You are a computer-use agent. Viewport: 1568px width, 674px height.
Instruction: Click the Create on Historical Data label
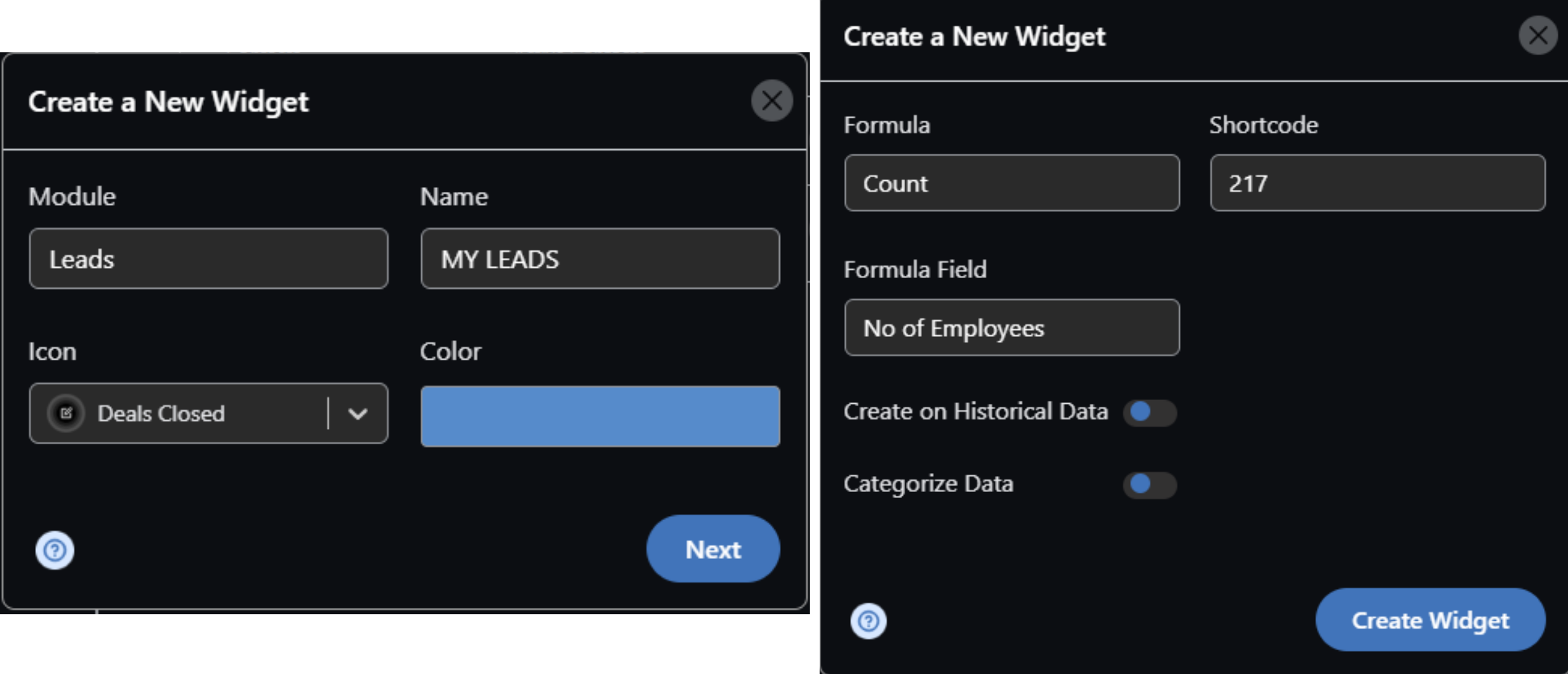tap(975, 412)
